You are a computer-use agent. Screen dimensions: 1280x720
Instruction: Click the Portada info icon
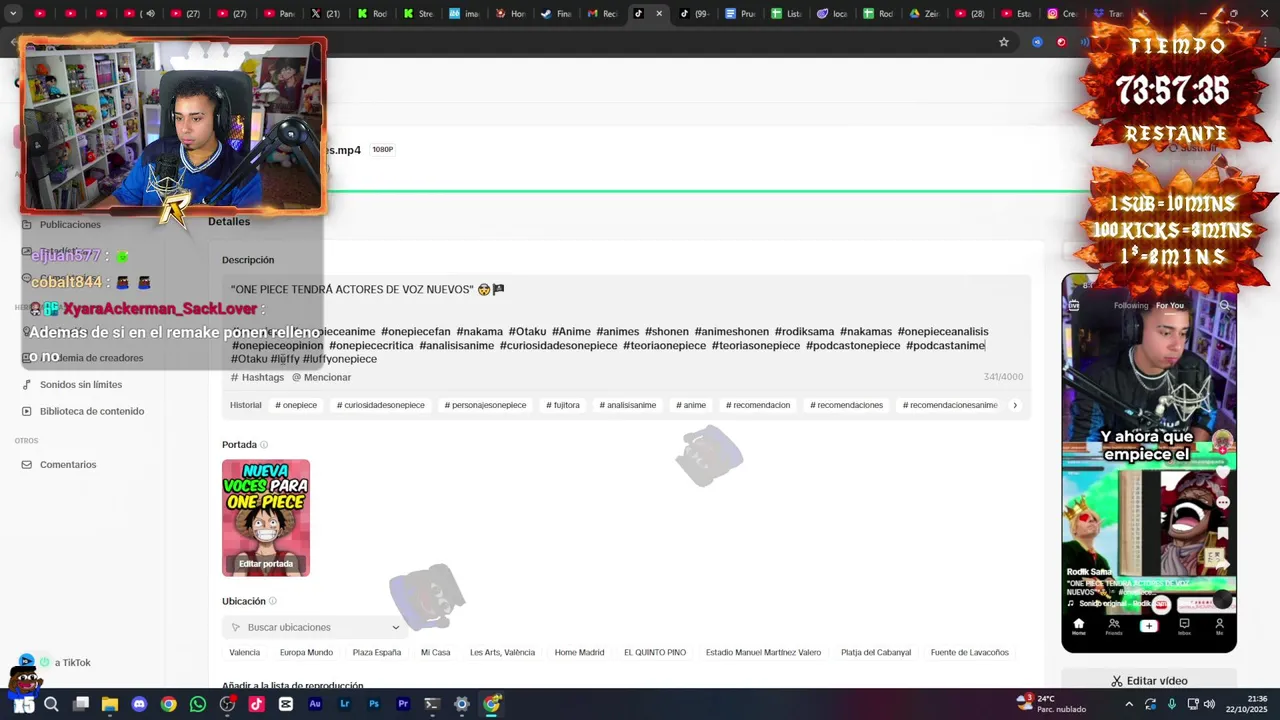pos(264,445)
